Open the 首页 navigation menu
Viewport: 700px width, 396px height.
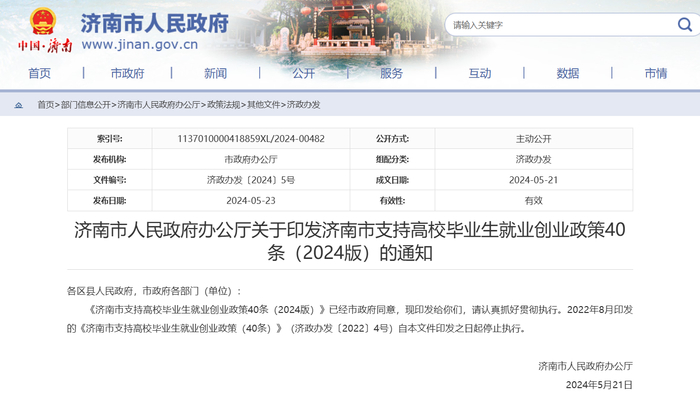tap(40, 73)
